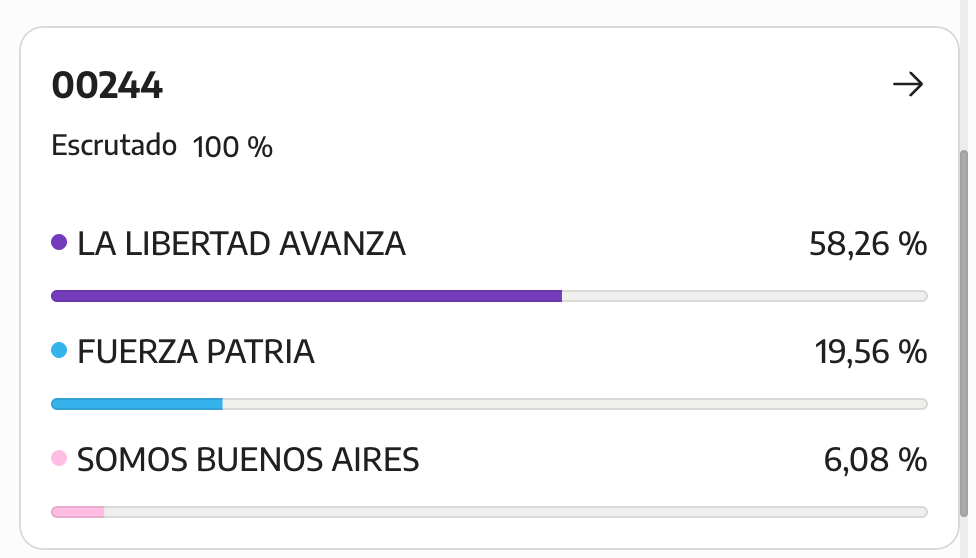Click the vertical scrollbar thumb
Viewport: 976px width, 558px height.
(x=964, y=333)
